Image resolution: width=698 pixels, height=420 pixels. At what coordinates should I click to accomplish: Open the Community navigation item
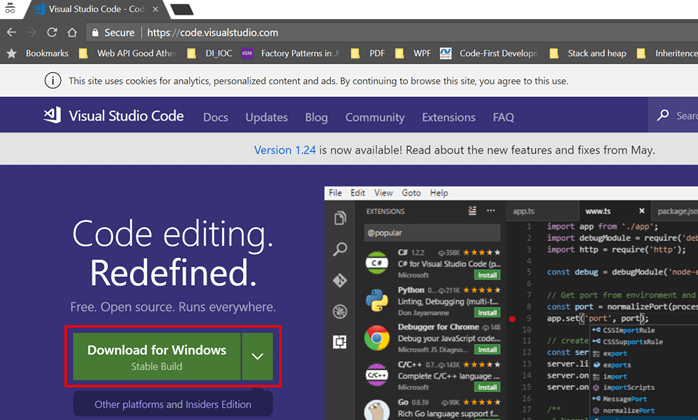pyautogui.click(x=375, y=117)
